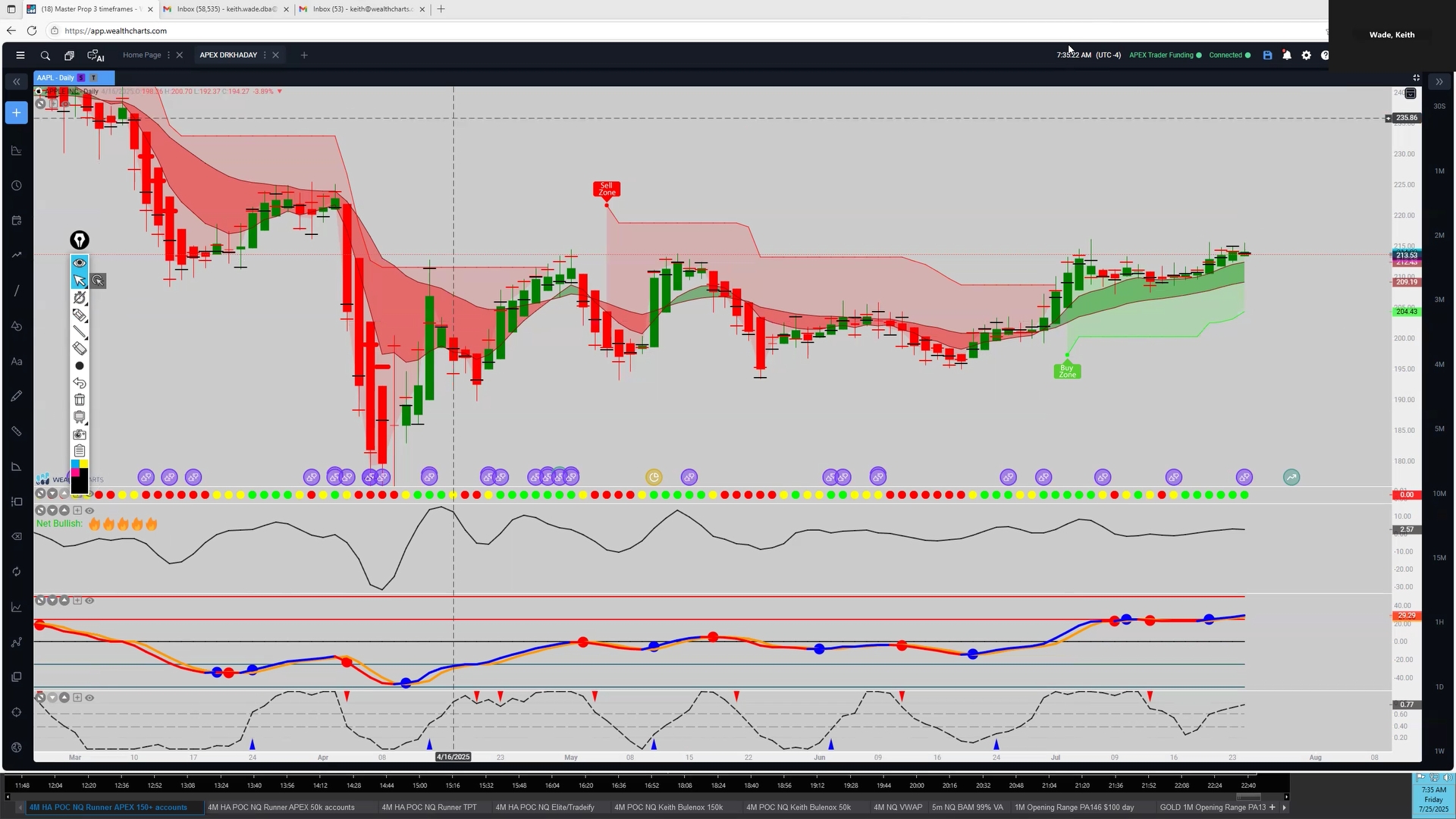Select the eye tool in drawing palette

pos(80,262)
